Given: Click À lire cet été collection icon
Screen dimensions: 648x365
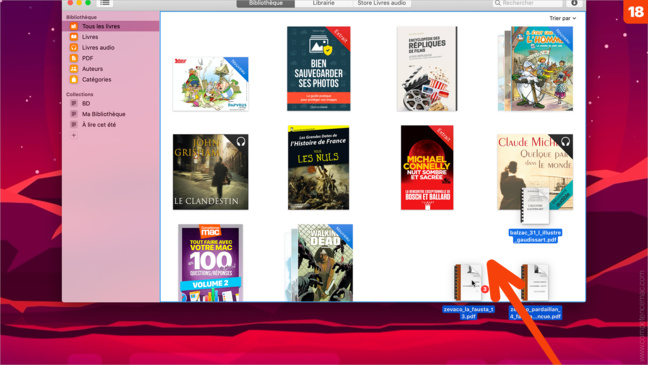Looking at the screenshot, I should (x=74, y=124).
